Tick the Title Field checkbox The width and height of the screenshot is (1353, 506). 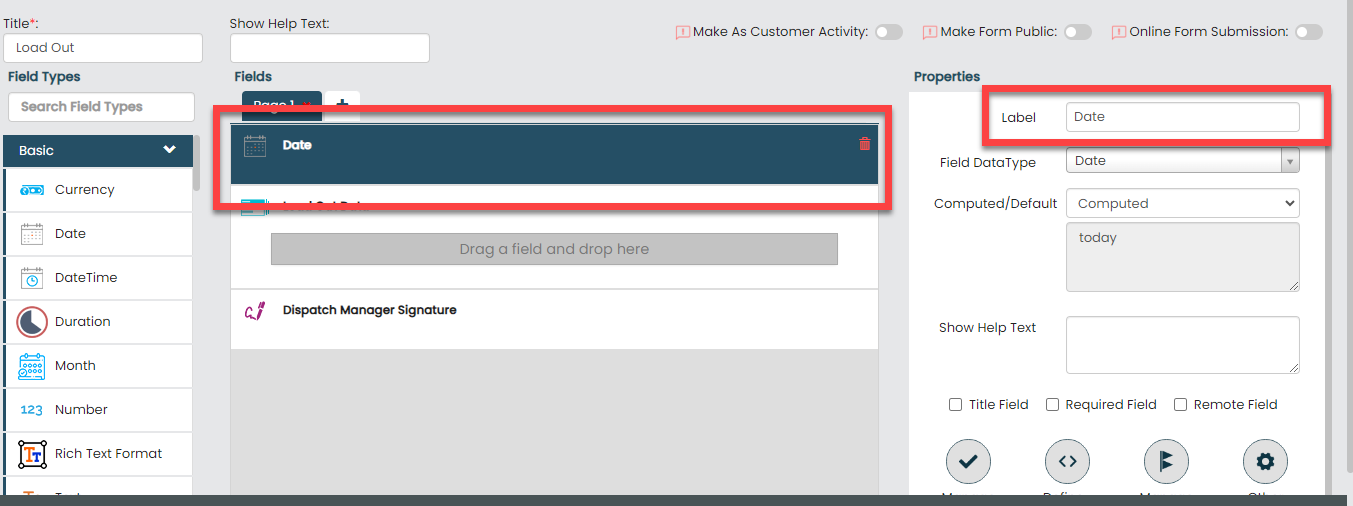click(x=956, y=405)
